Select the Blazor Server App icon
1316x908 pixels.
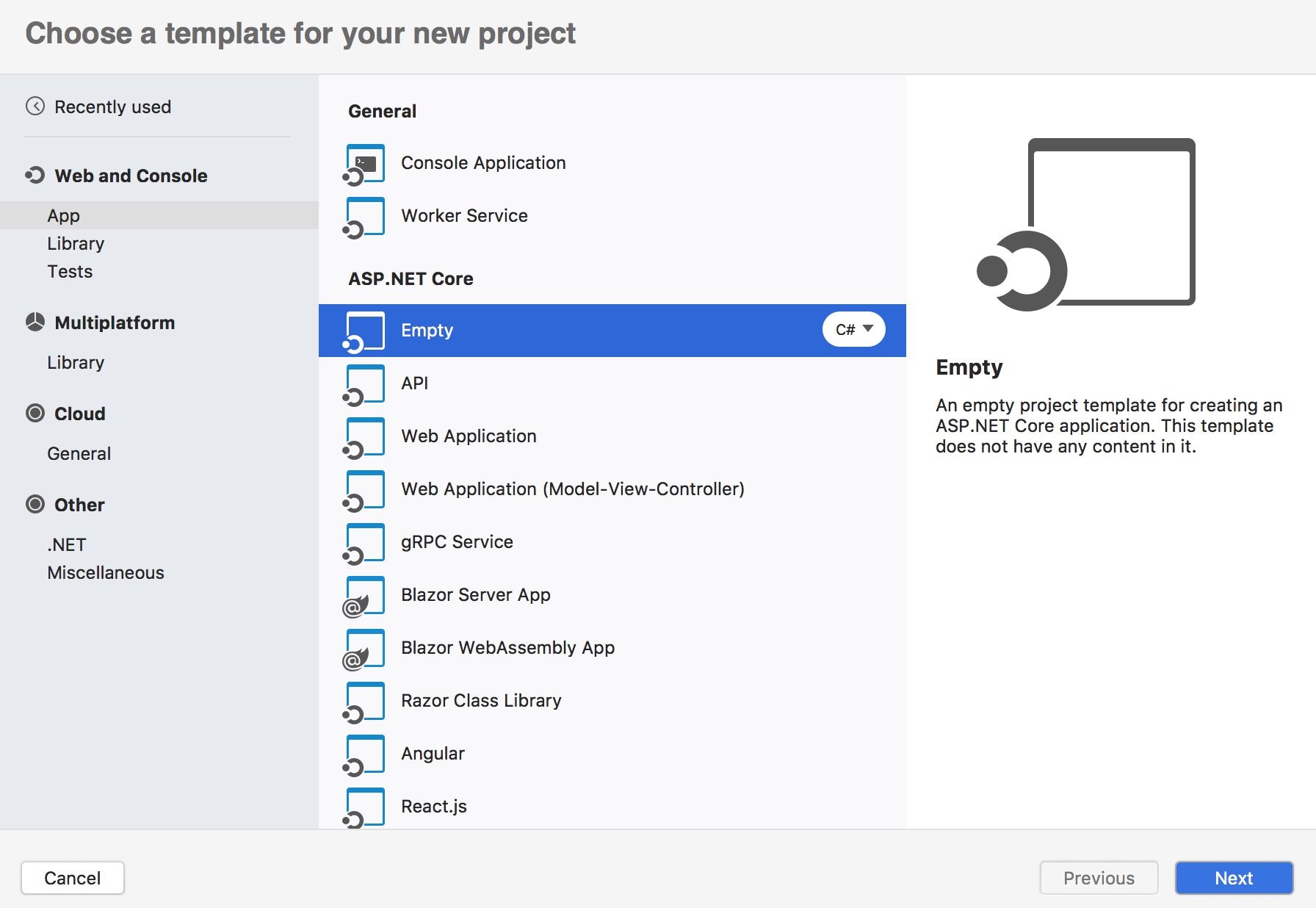pos(364,594)
